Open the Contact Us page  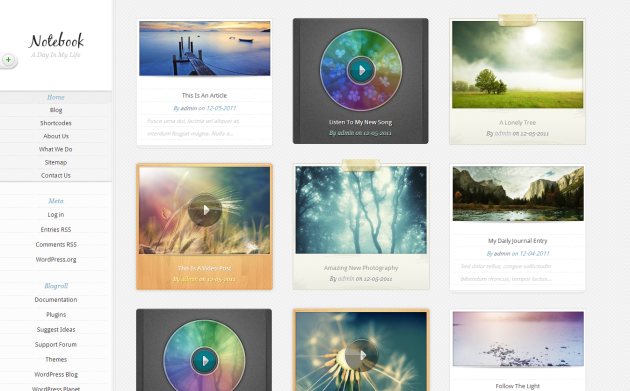(56, 175)
